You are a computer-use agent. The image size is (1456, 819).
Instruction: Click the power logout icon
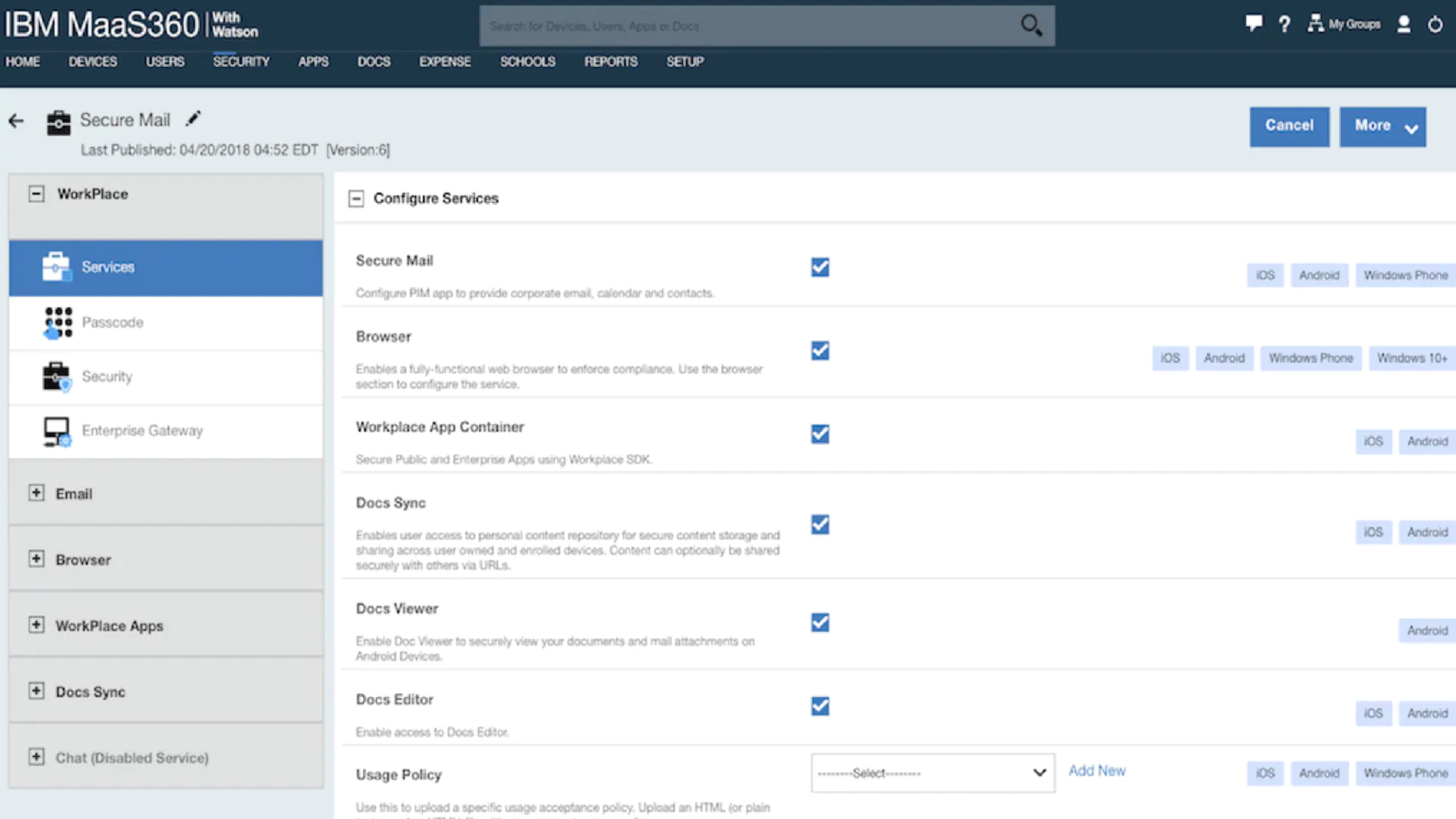1435,24
